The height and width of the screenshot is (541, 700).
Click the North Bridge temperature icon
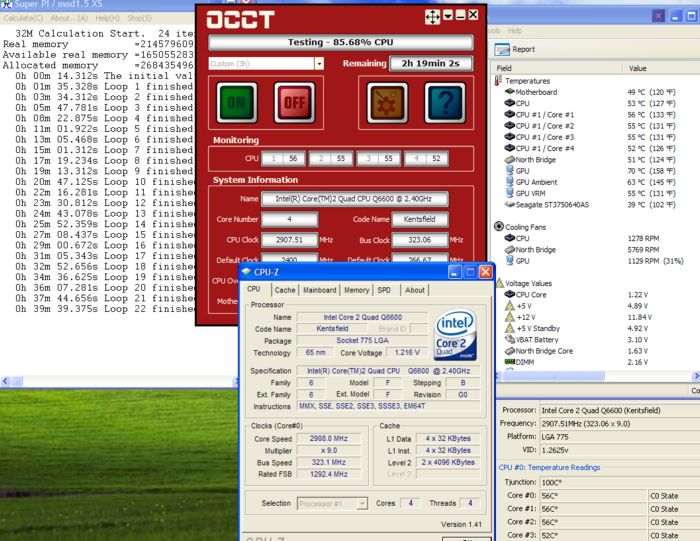(x=510, y=159)
